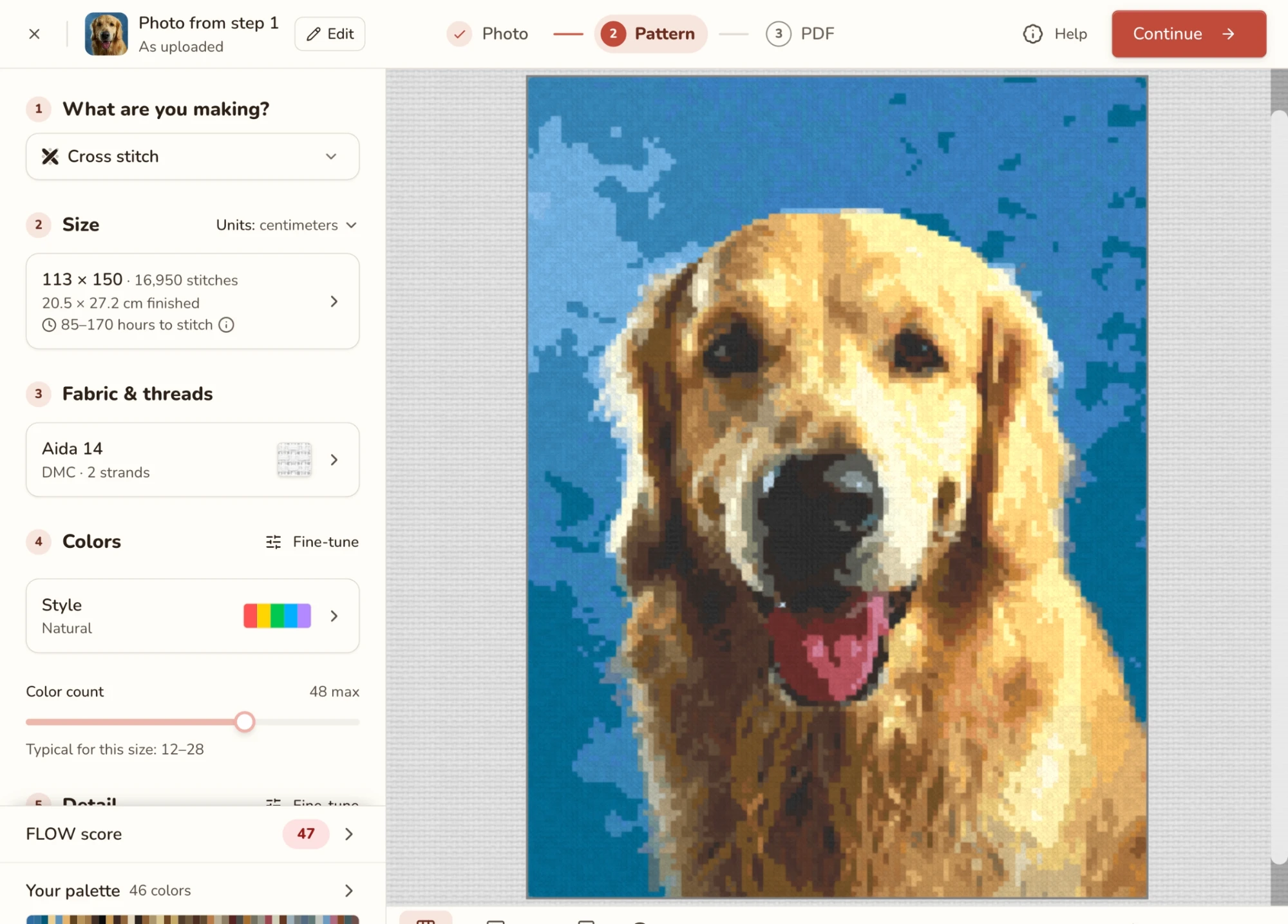1288x924 pixels.
Task: Expand Your palette 46 colors
Action: click(193, 891)
